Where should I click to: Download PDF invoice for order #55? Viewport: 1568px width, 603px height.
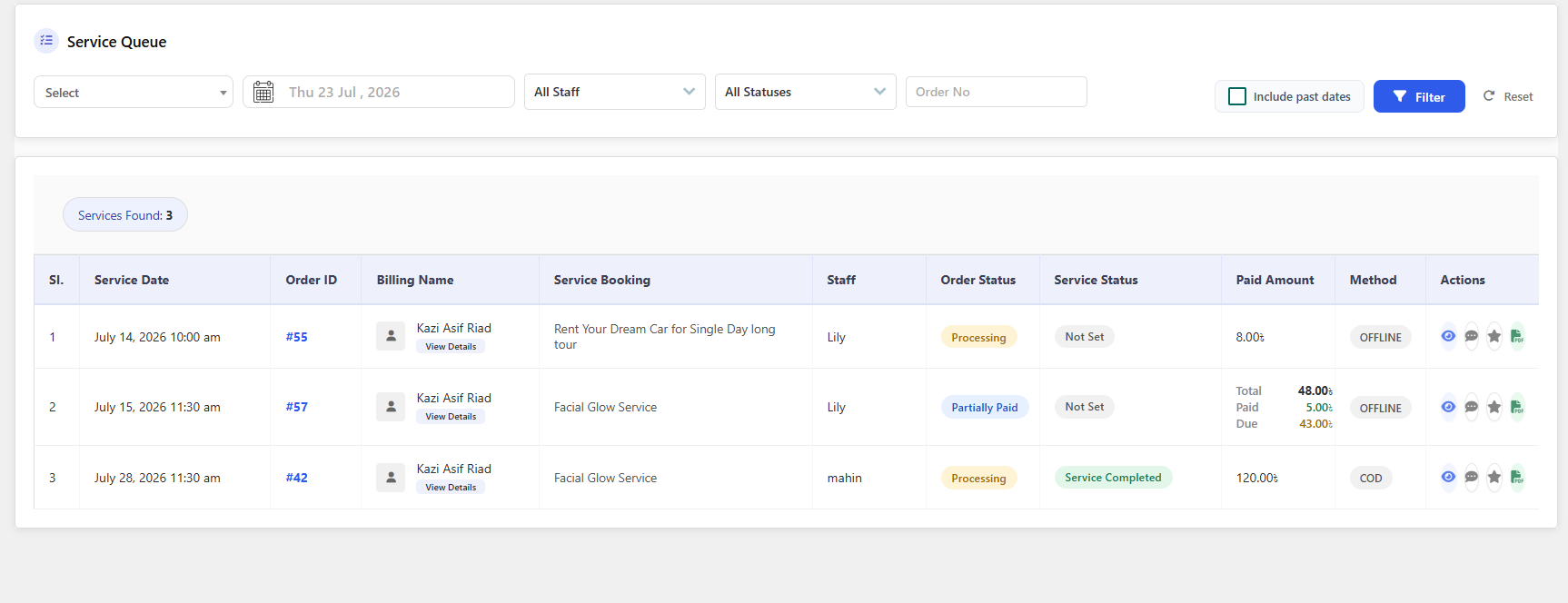[x=1516, y=336]
